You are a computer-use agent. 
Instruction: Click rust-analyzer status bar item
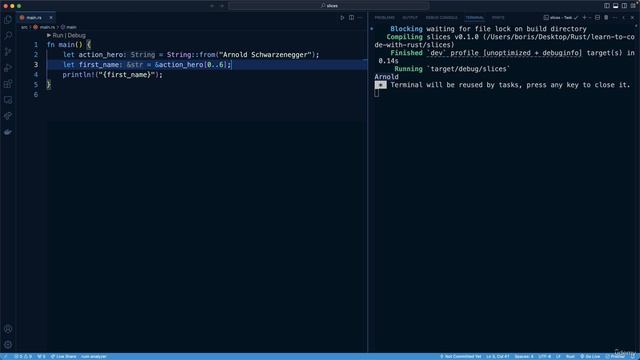(x=93, y=357)
